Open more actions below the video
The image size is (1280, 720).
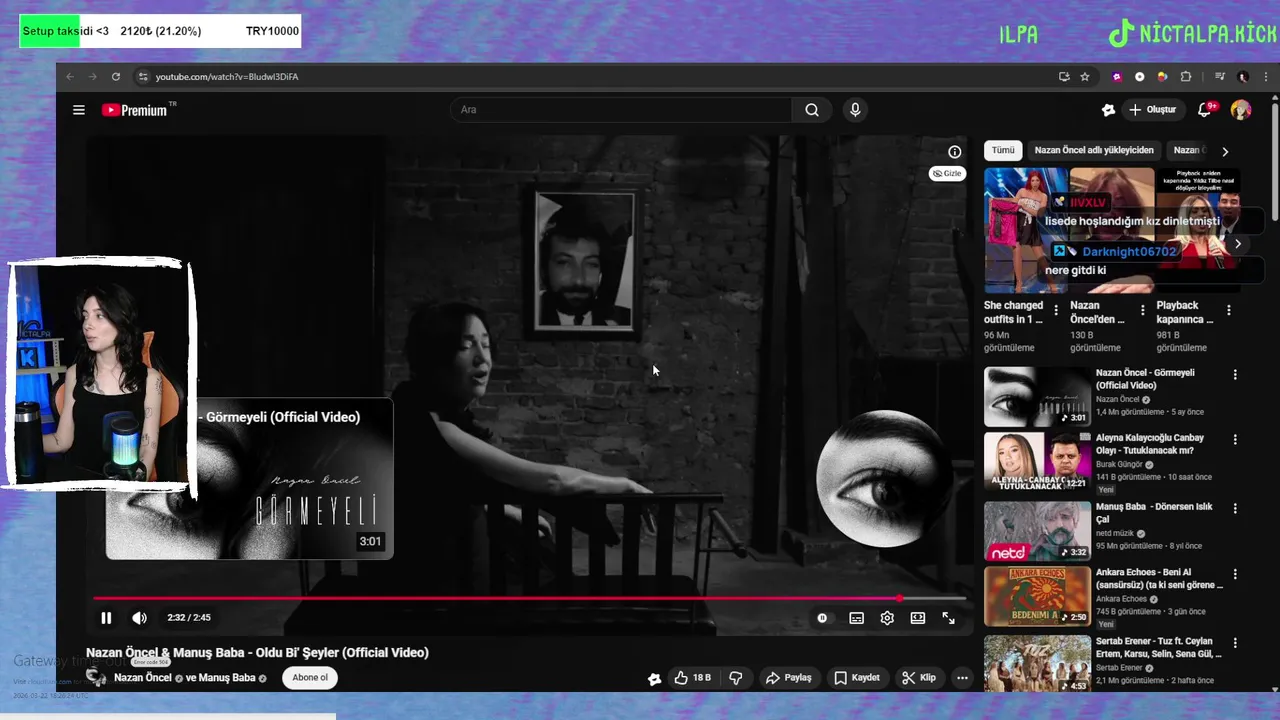click(x=962, y=678)
